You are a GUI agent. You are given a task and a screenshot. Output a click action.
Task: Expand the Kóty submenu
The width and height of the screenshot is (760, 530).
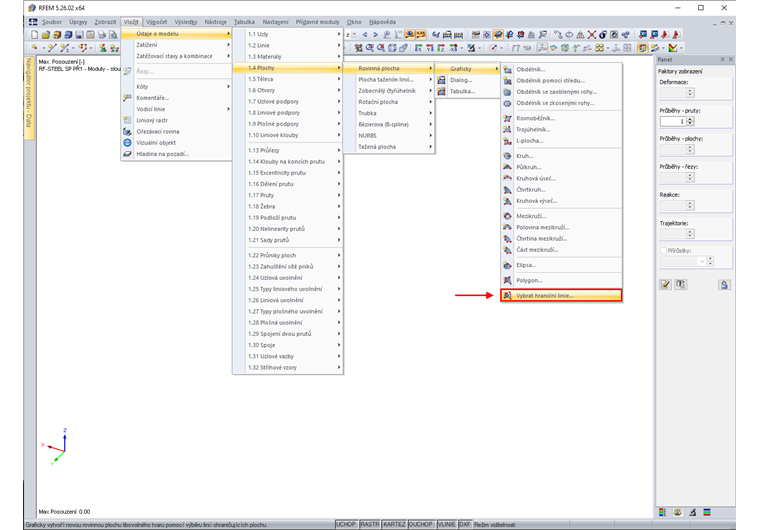pyautogui.click(x=176, y=86)
